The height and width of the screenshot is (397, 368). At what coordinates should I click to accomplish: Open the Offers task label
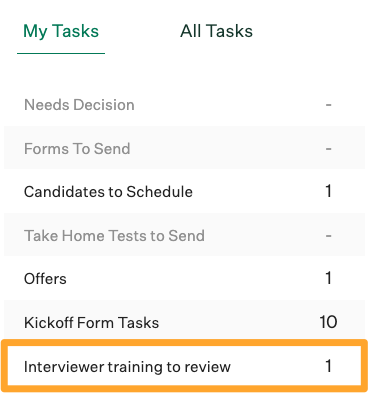[x=45, y=279]
